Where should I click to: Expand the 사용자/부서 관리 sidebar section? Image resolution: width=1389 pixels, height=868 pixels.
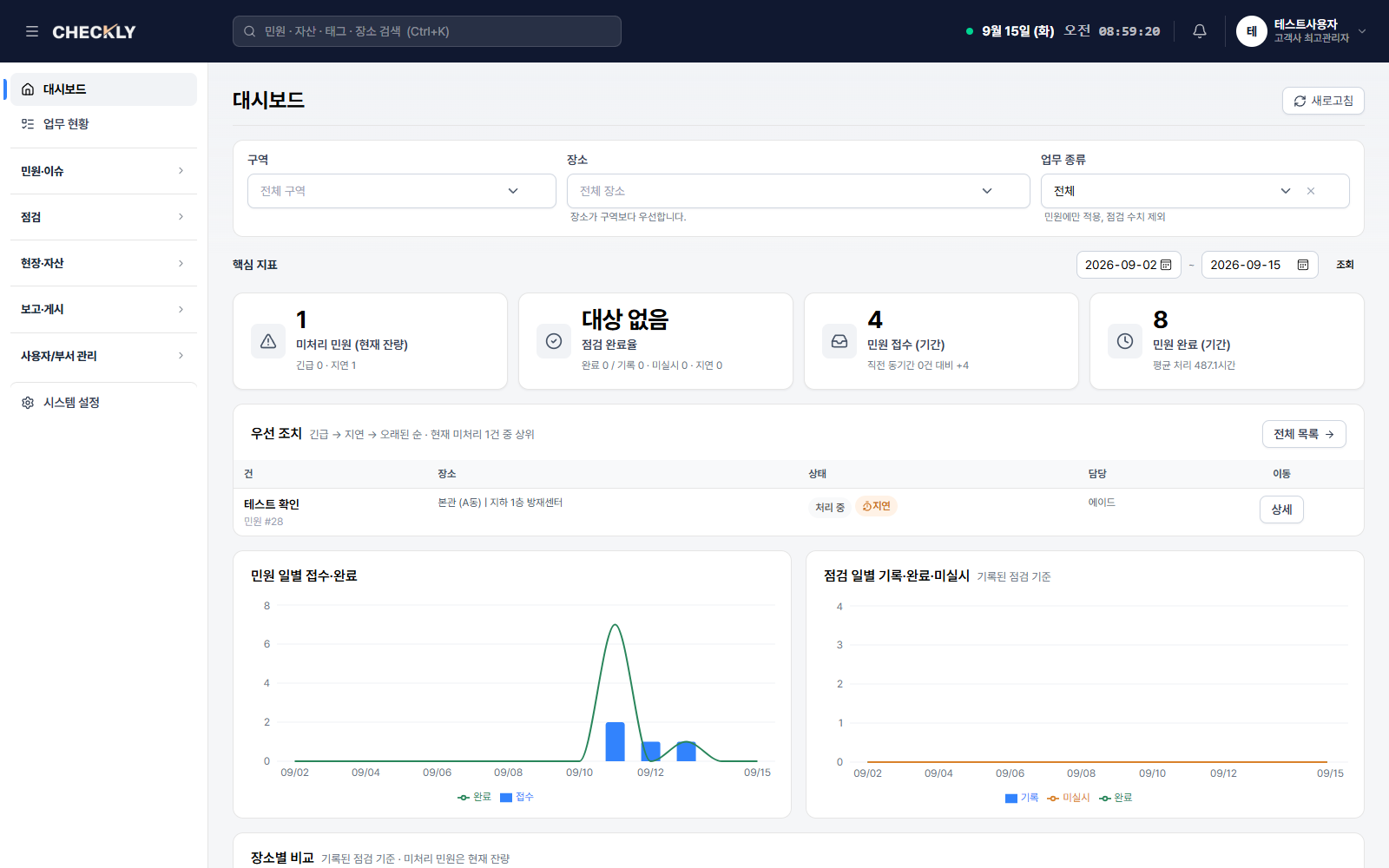(103, 356)
